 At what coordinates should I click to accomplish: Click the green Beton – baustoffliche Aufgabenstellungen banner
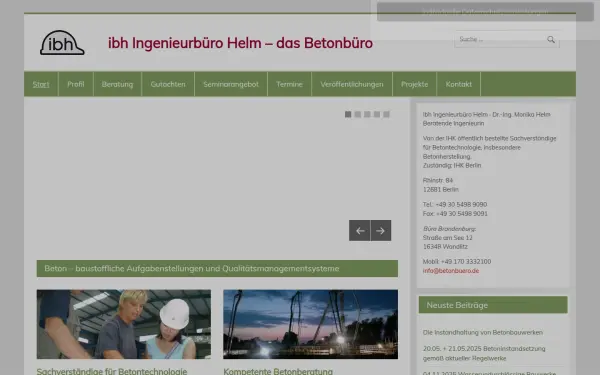[x=217, y=268]
